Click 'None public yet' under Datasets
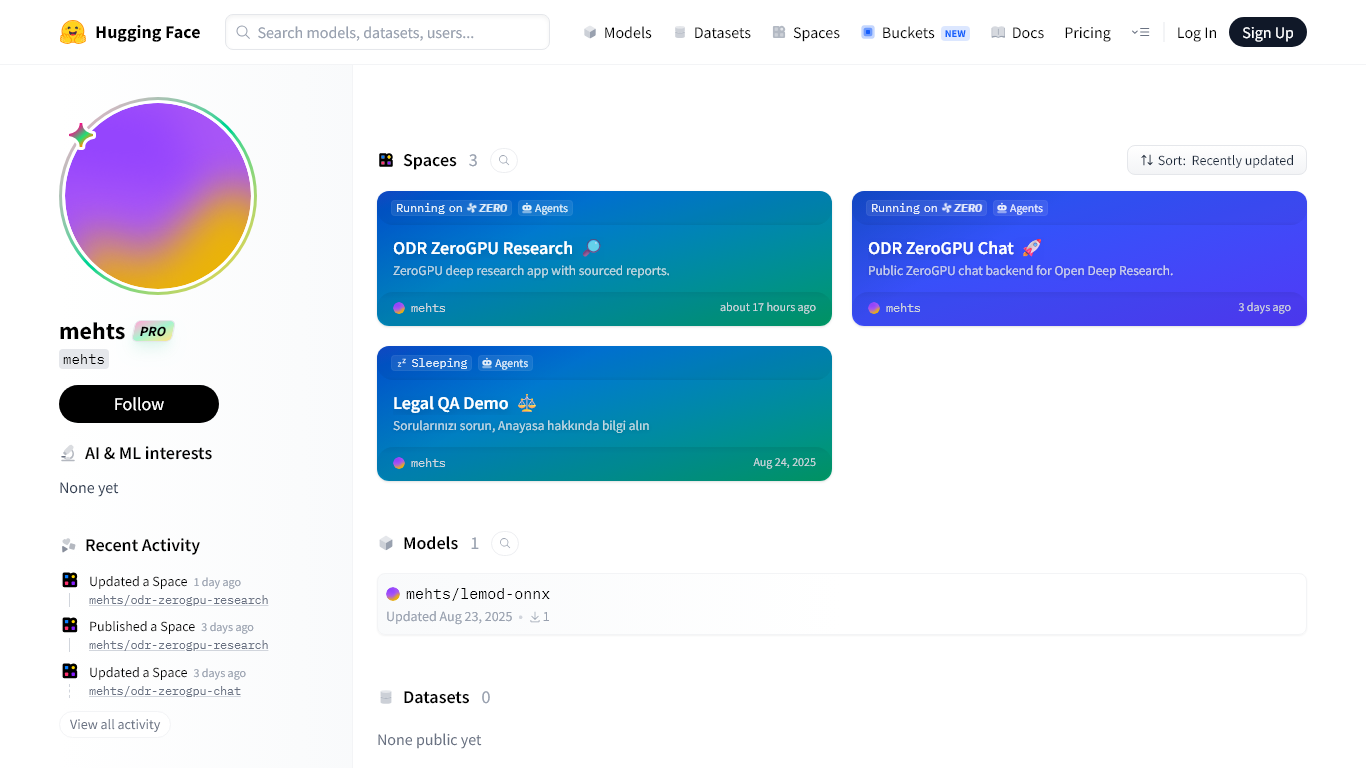This screenshot has width=1366, height=768. click(429, 740)
